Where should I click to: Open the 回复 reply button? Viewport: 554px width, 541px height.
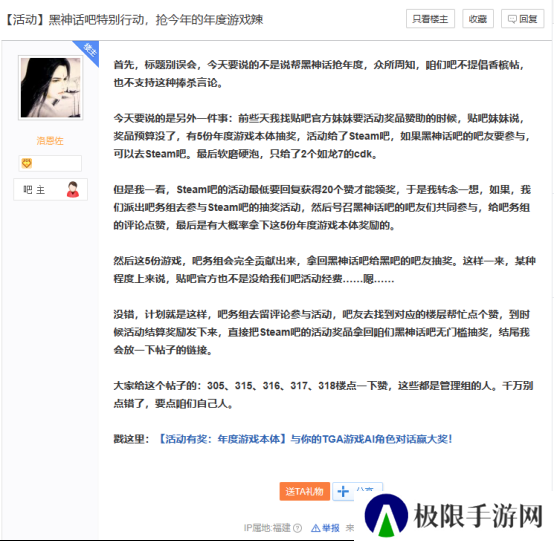pos(523,19)
